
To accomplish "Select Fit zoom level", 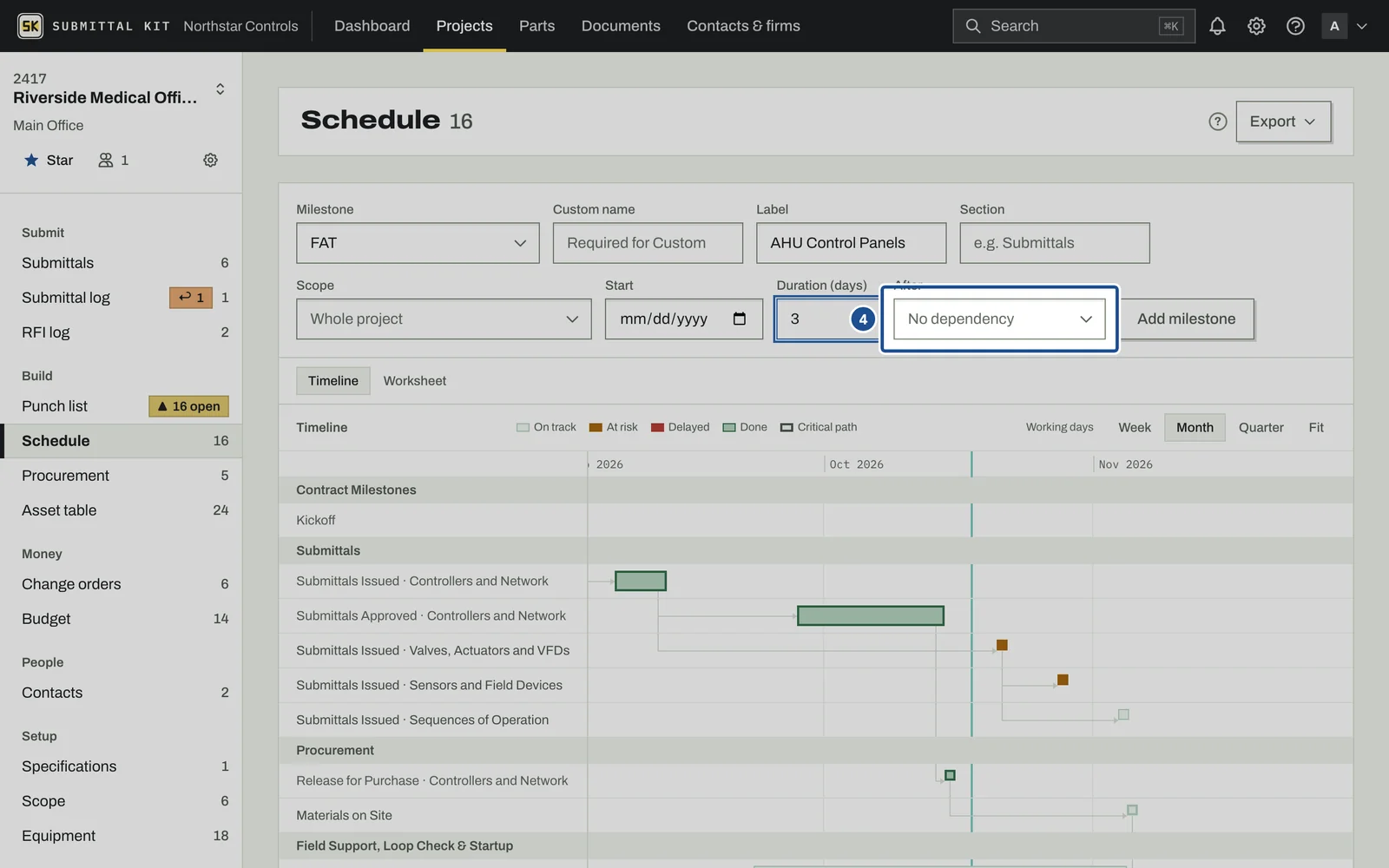I will [x=1316, y=427].
